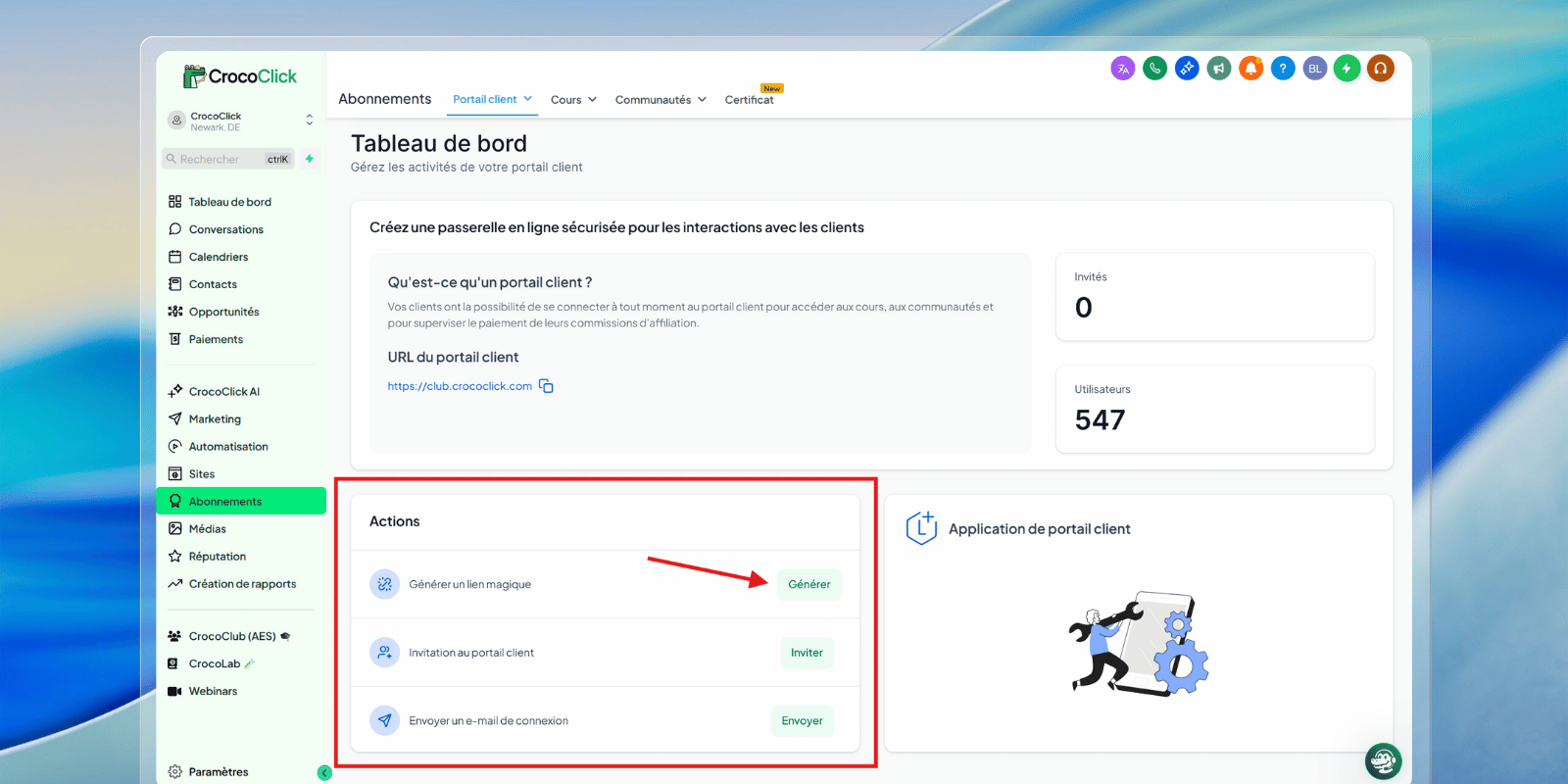This screenshot has width=1568, height=784.
Task: Open the megaphone announcements icon
Action: [1219, 69]
